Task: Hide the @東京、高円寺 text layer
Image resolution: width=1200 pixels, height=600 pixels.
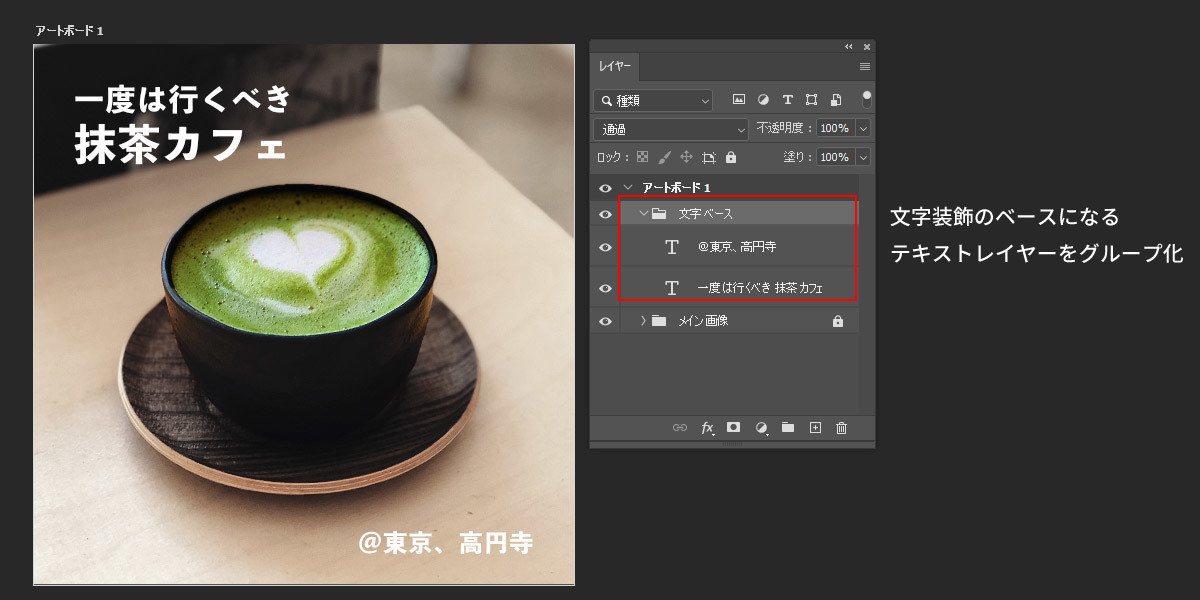Action: point(605,247)
